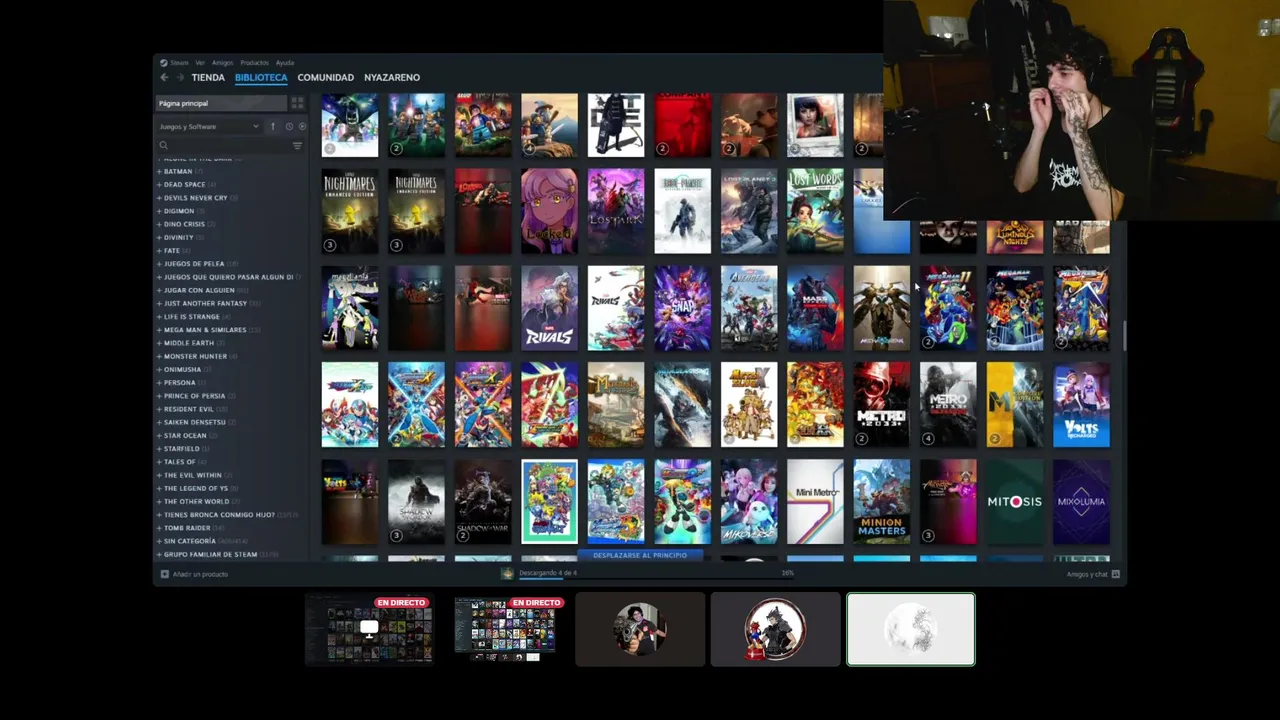Screen dimensions: 1280x720
Task: Open first Little Nightmares Enhanced Edition cover
Action: pos(350,211)
